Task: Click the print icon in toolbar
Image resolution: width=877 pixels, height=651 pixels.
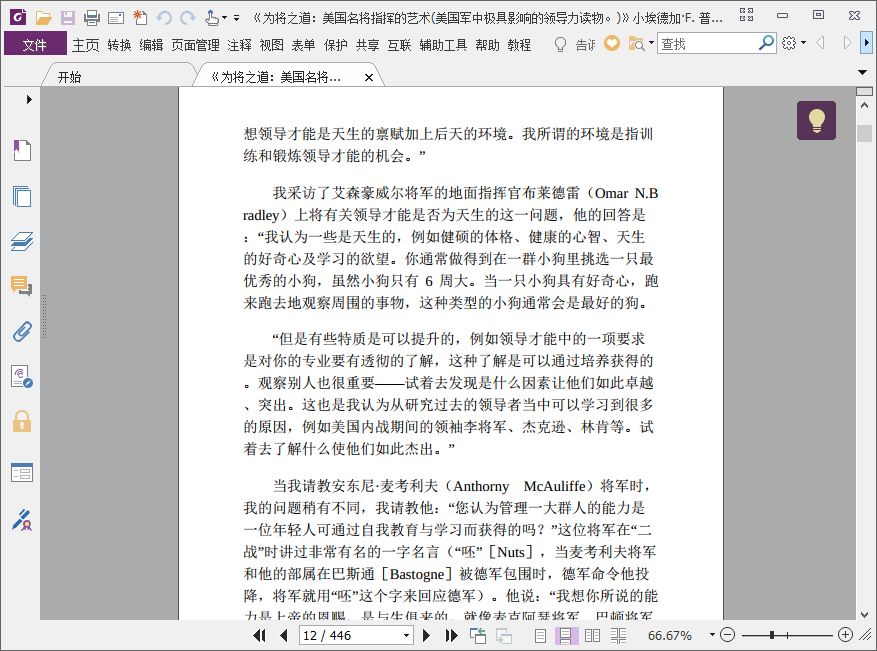Action: [92, 18]
